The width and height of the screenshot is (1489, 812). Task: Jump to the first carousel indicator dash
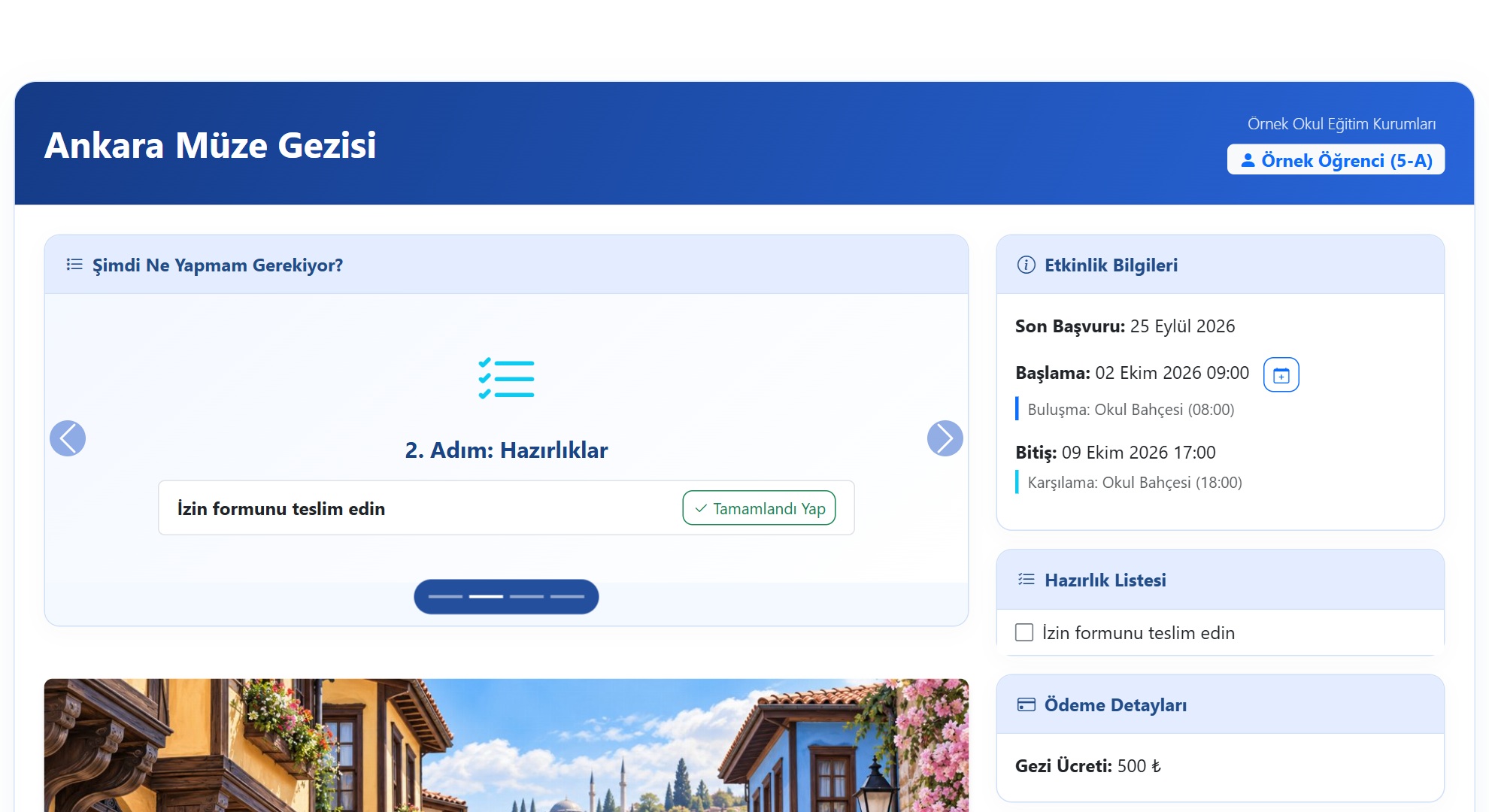pos(445,596)
